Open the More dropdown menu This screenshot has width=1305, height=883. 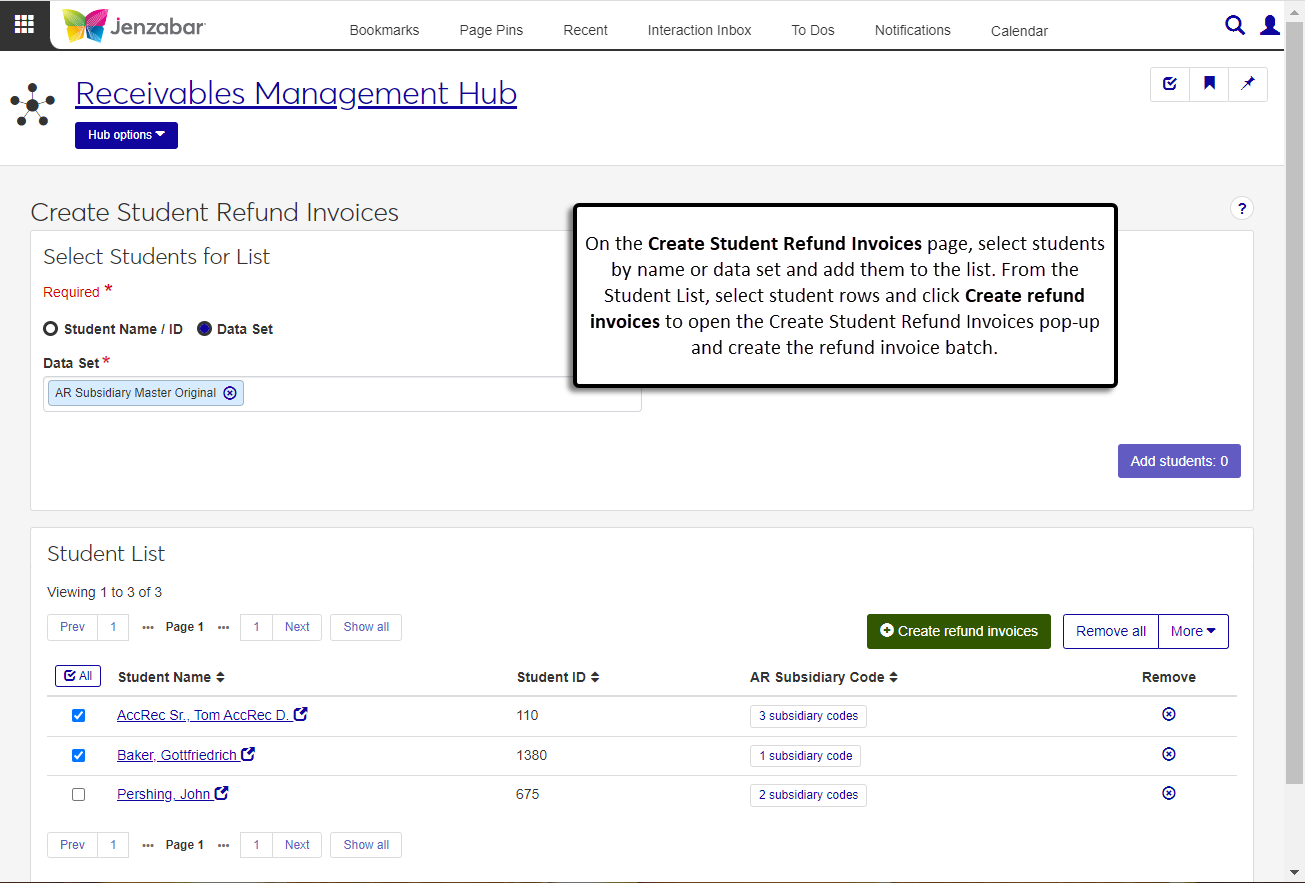pos(1192,631)
